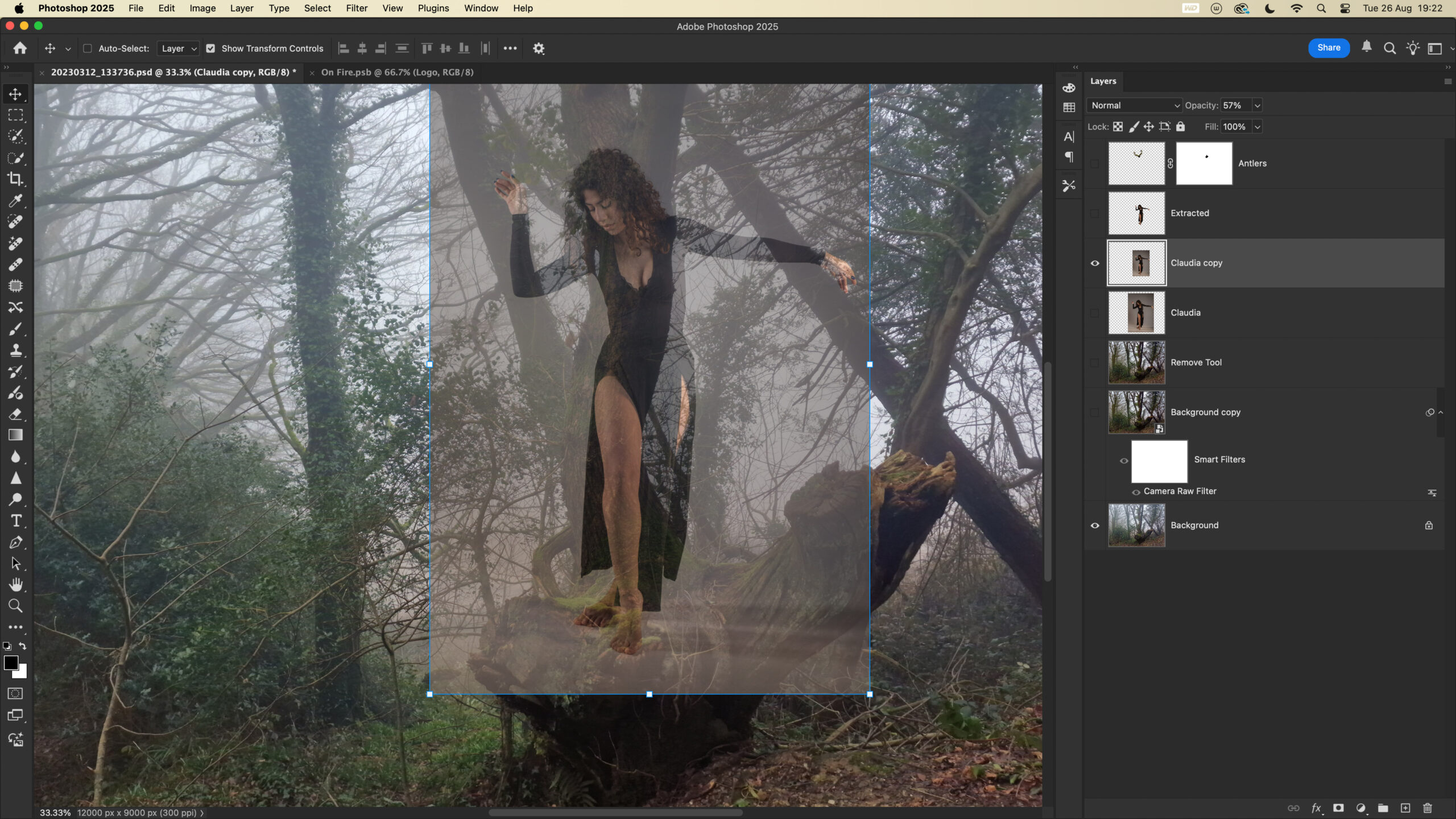The width and height of the screenshot is (1456, 819).
Task: Click the delete layer trash icon
Action: [x=1428, y=808]
